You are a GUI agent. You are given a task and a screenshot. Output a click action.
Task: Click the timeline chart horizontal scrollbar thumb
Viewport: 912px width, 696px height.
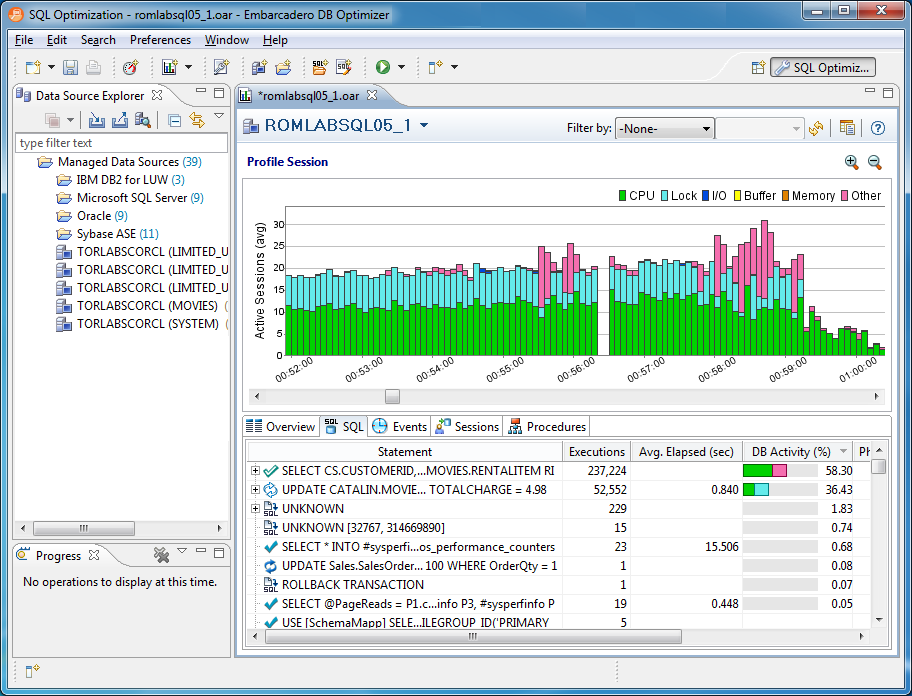(393, 397)
